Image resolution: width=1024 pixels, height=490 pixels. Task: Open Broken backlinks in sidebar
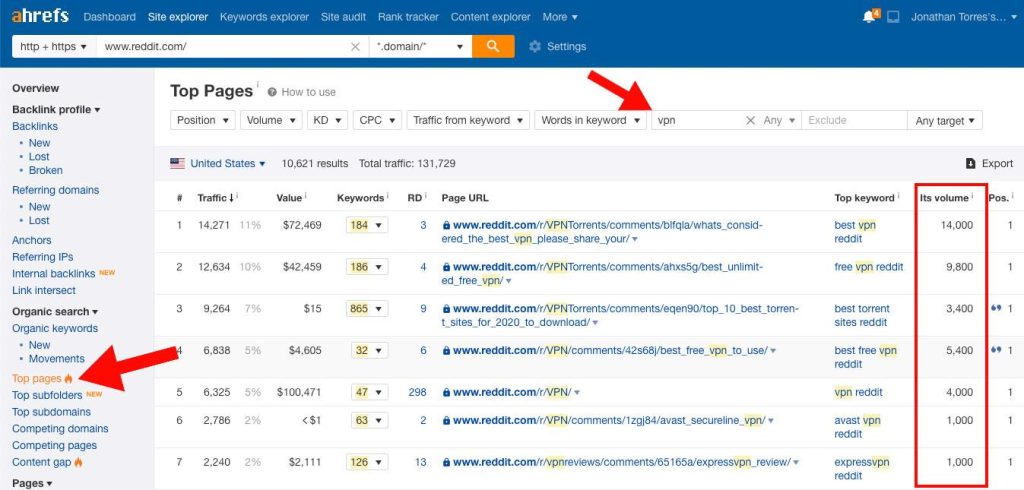click(46, 171)
